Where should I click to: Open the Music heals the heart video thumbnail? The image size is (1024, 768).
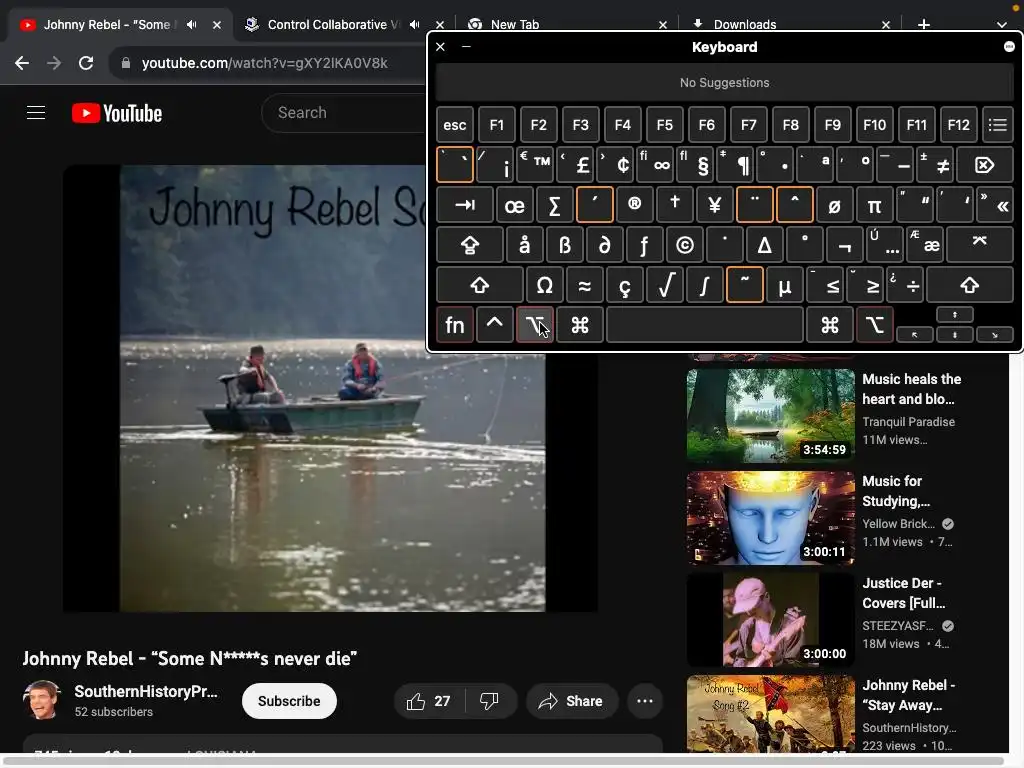(771, 415)
